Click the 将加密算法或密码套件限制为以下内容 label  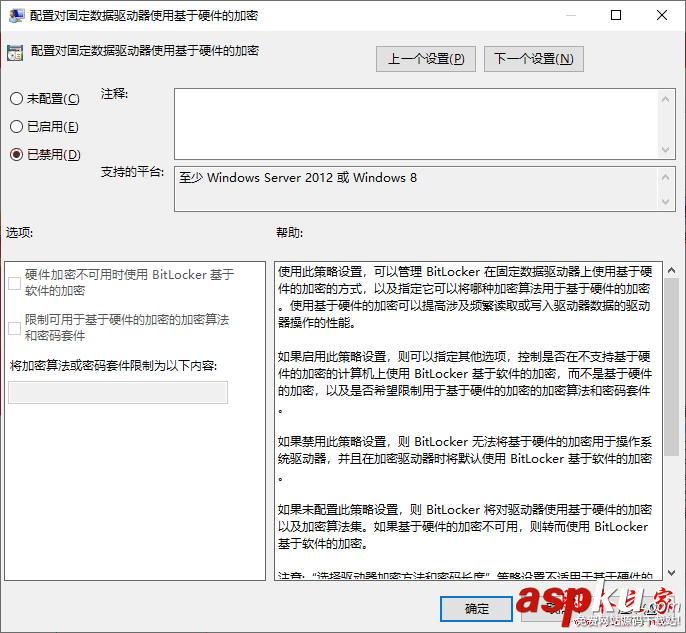pyautogui.click(x=113, y=365)
